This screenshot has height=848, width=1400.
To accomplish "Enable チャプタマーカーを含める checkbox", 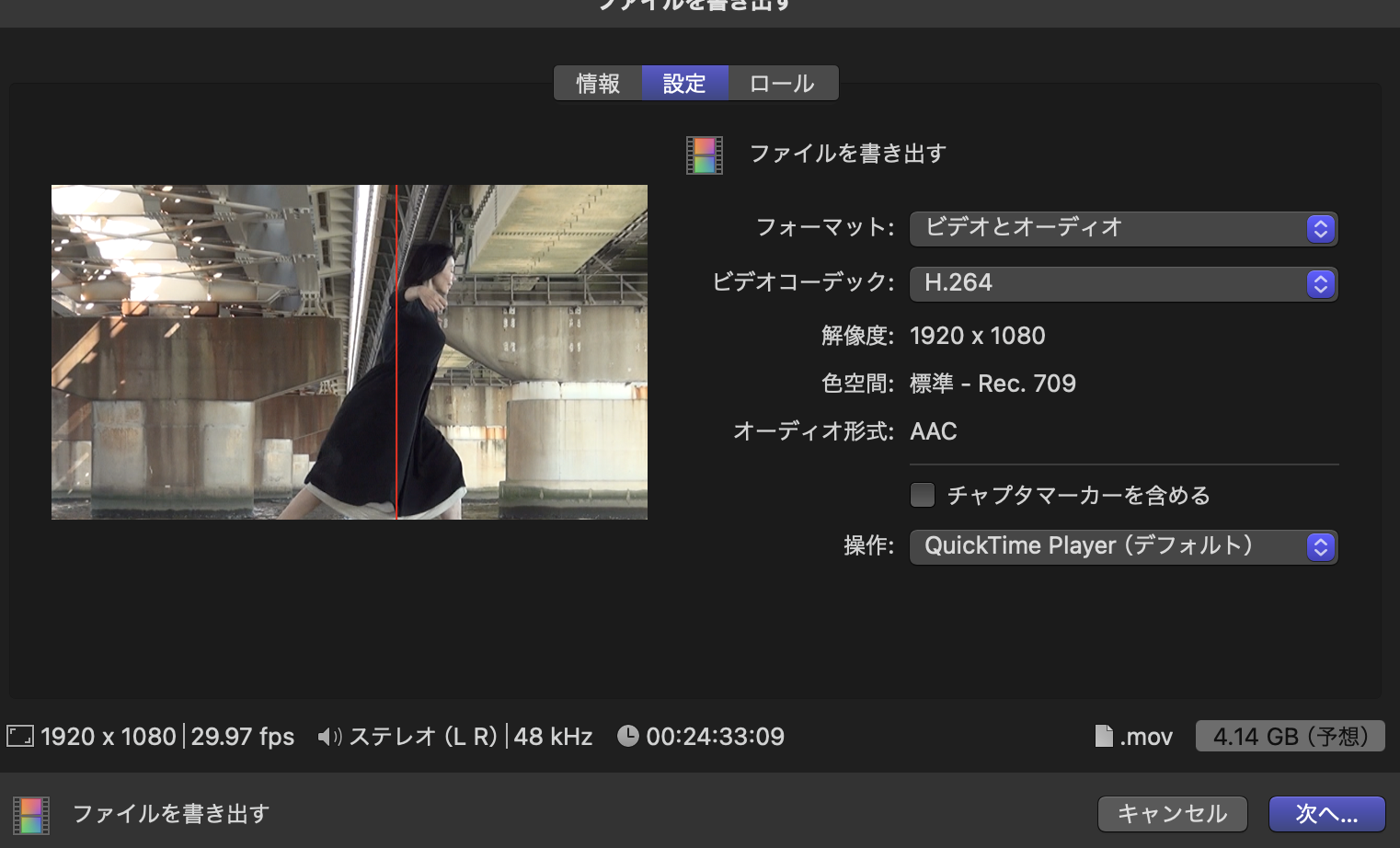I will 922,495.
